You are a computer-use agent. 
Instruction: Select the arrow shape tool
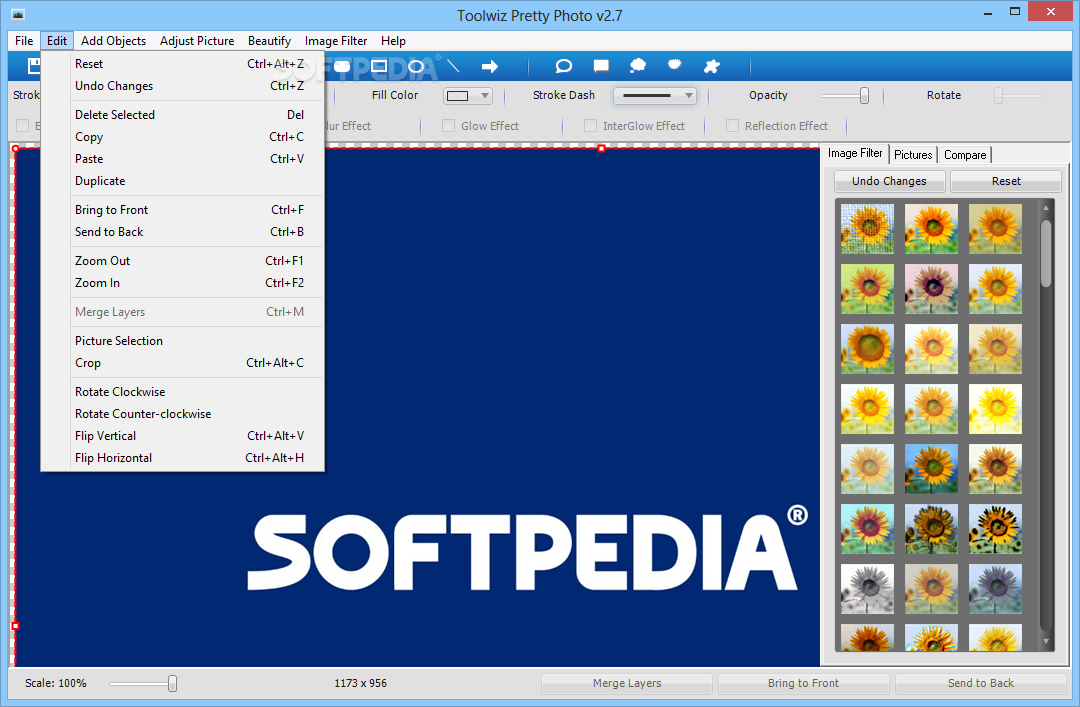[x=490, y=66]
